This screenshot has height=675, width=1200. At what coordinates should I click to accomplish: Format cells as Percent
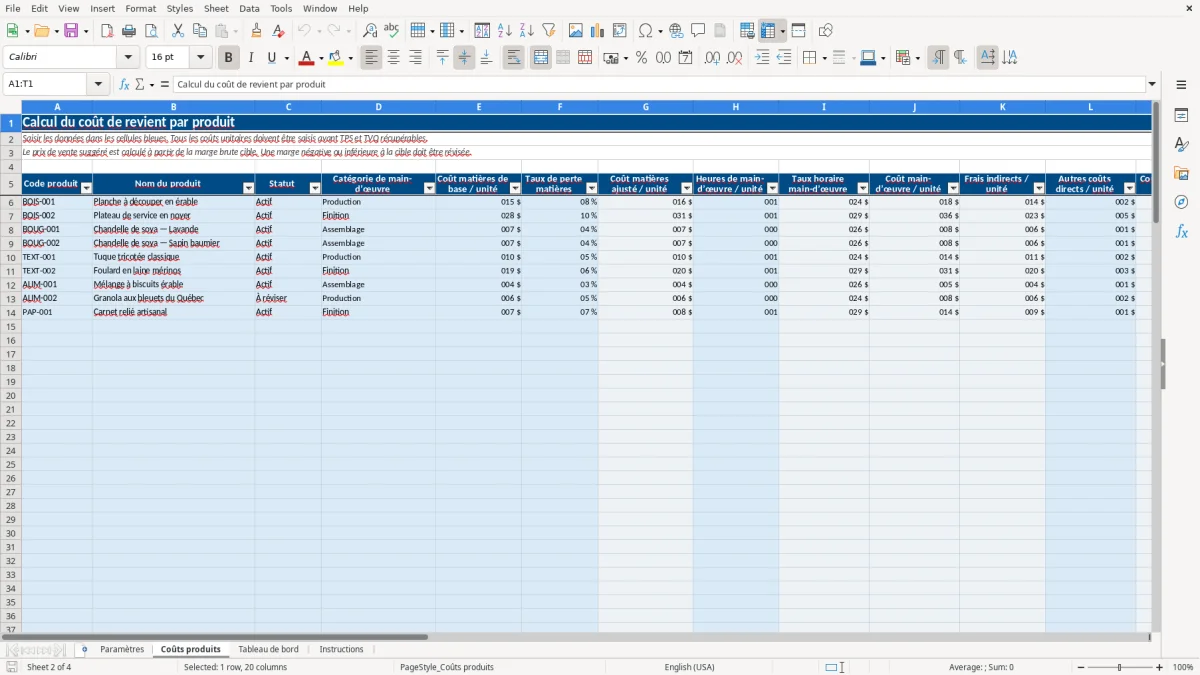click(641, 58)
